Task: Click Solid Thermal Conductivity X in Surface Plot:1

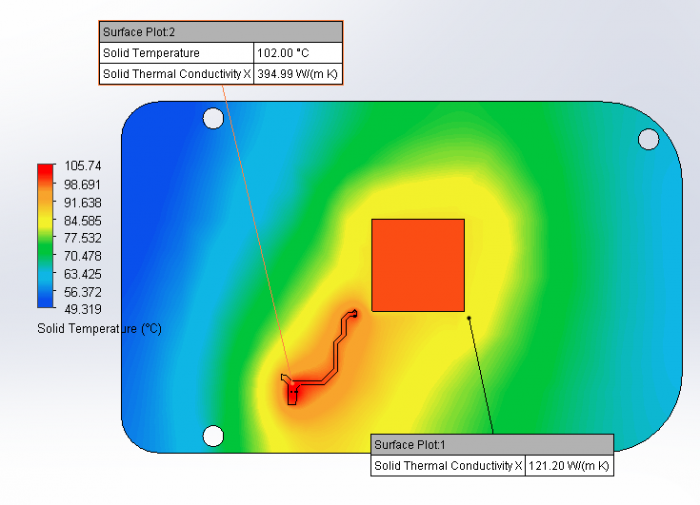Action: tap(448, 466)
